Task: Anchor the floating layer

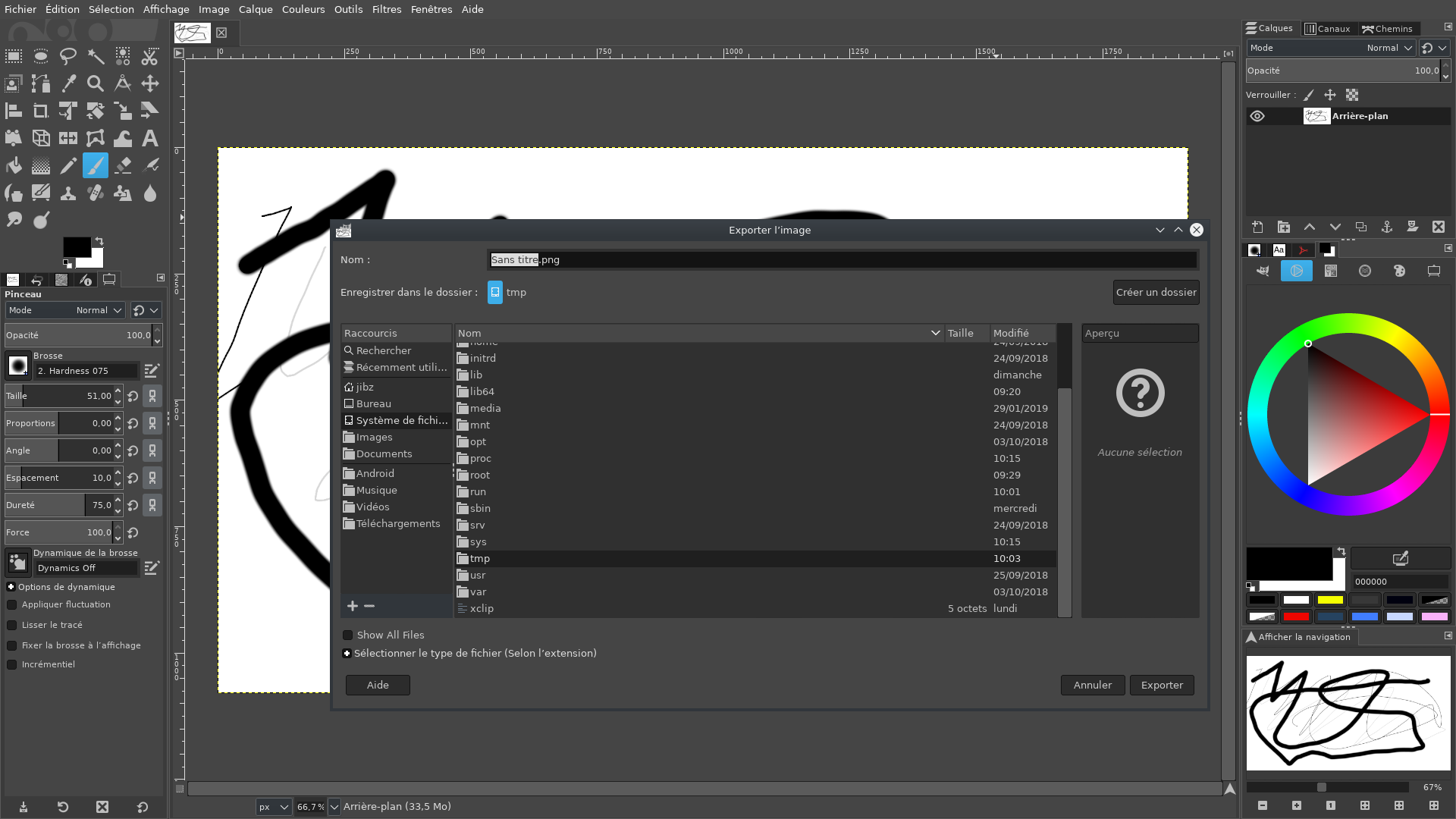Action: click(x=1387, y=227)
